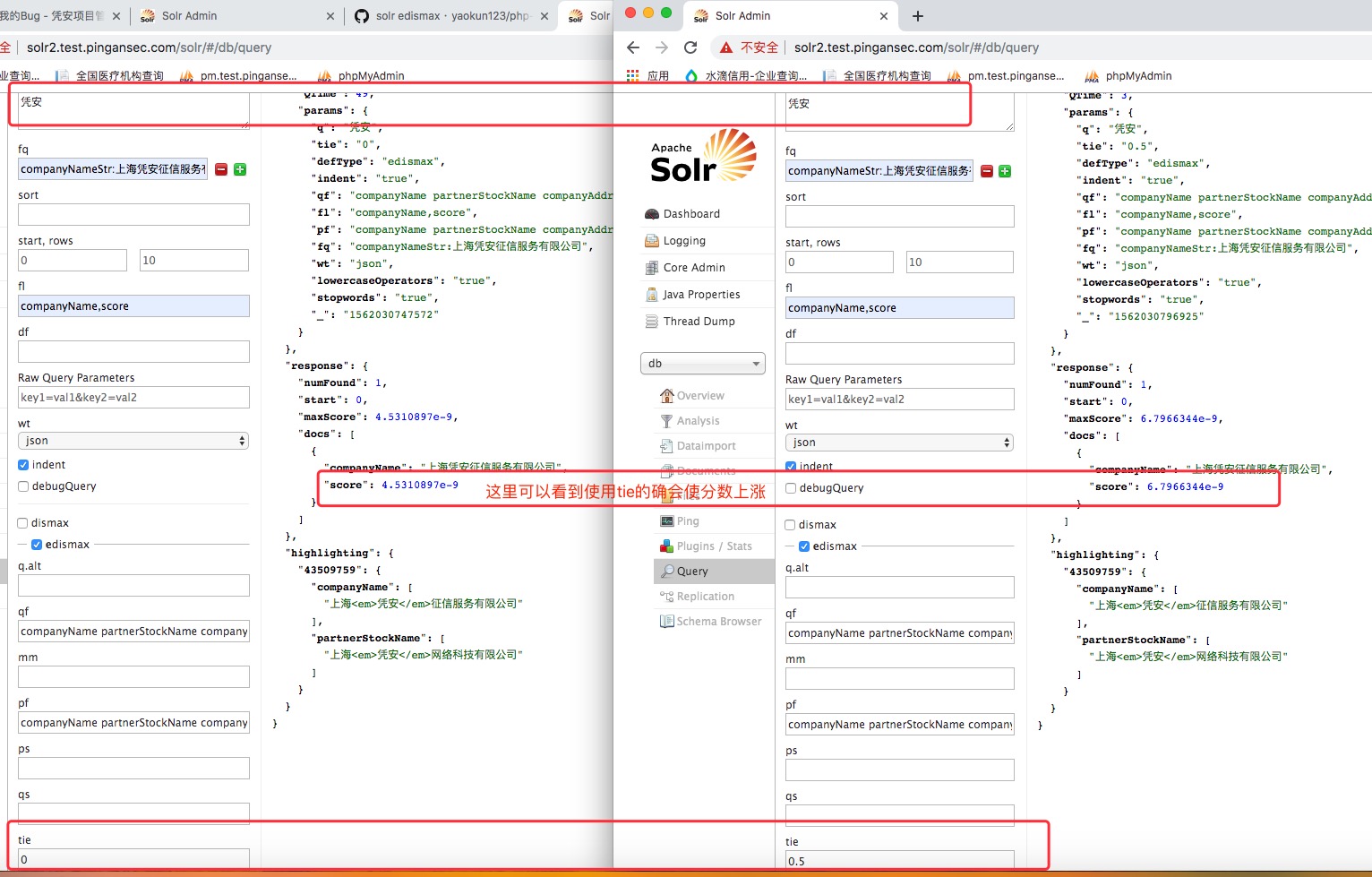The image size is (1372, 877).
Task: Toggle debugQuery checkbox in right window
Action: coord(791,488)
